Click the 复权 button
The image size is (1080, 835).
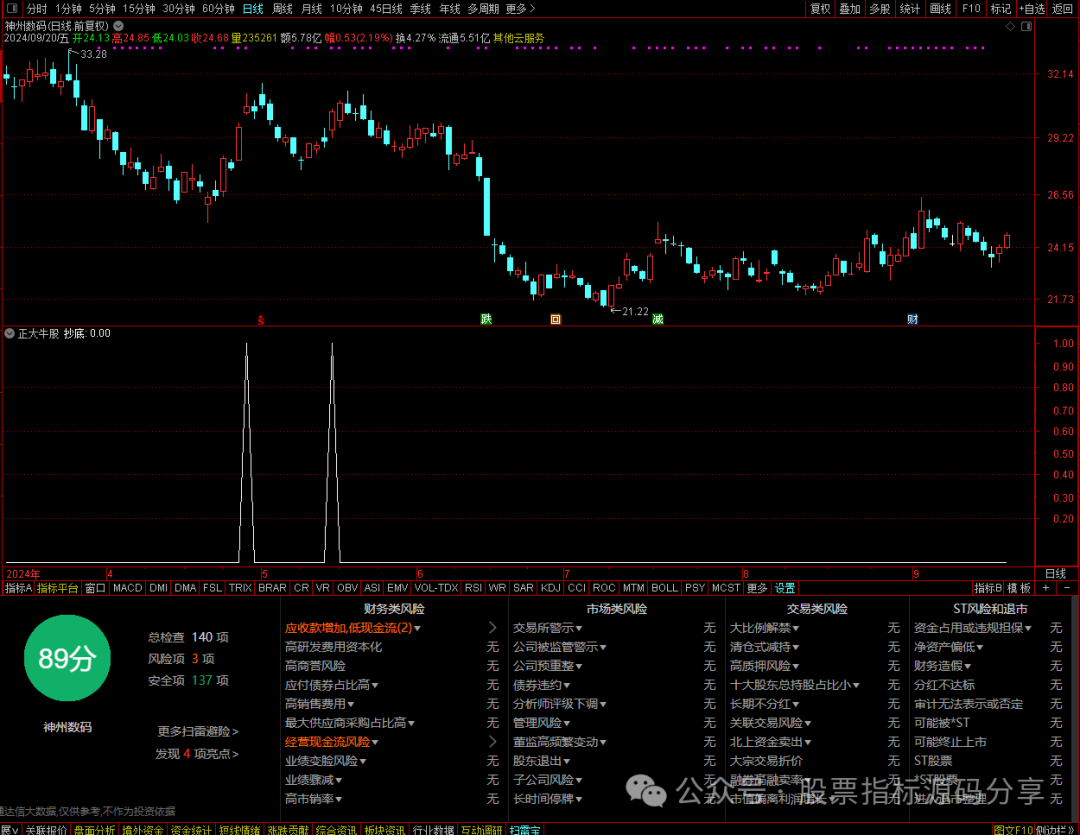(820, 8)
